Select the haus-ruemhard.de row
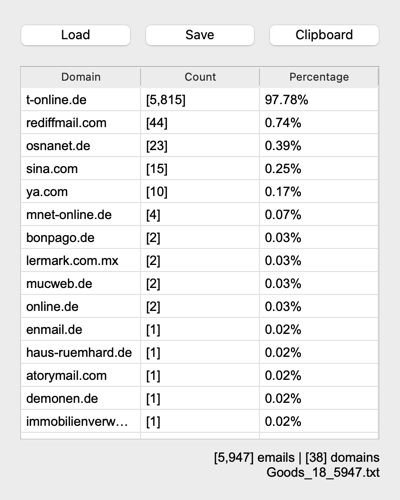Screen dimensions: 400x500 tap(199, 353)
